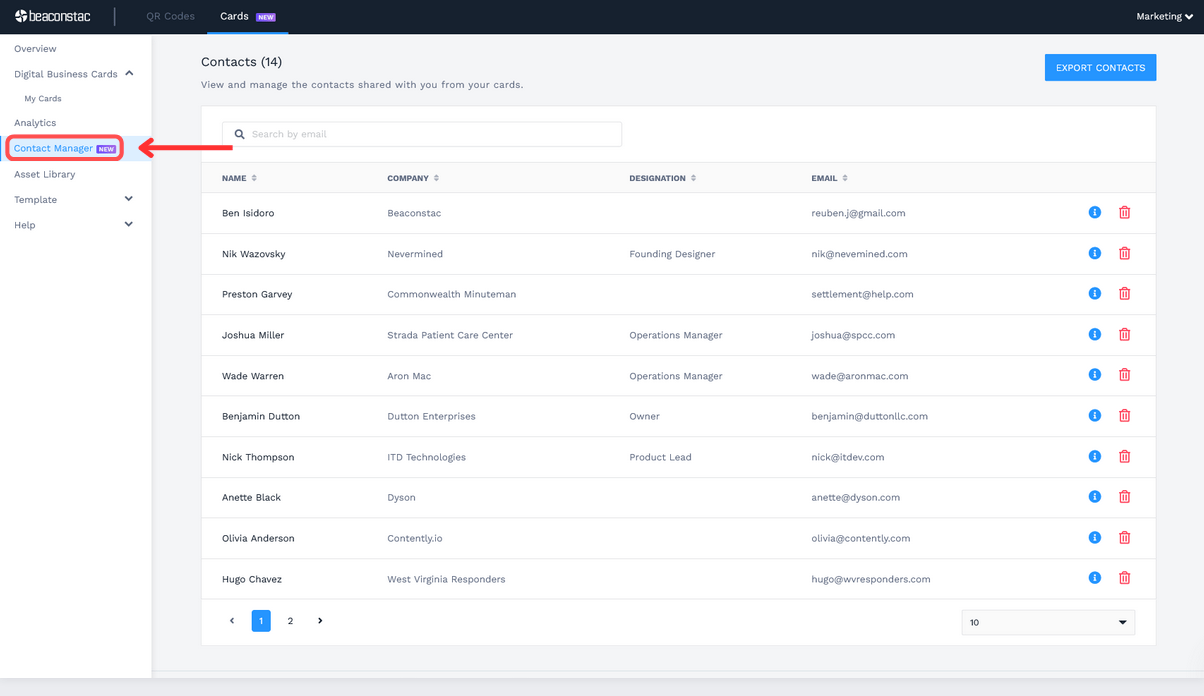Delete the Nik Wazovsky contact
This screenshot has height=696, width=1204.
pyautogui.click(x=1124, y=253)
